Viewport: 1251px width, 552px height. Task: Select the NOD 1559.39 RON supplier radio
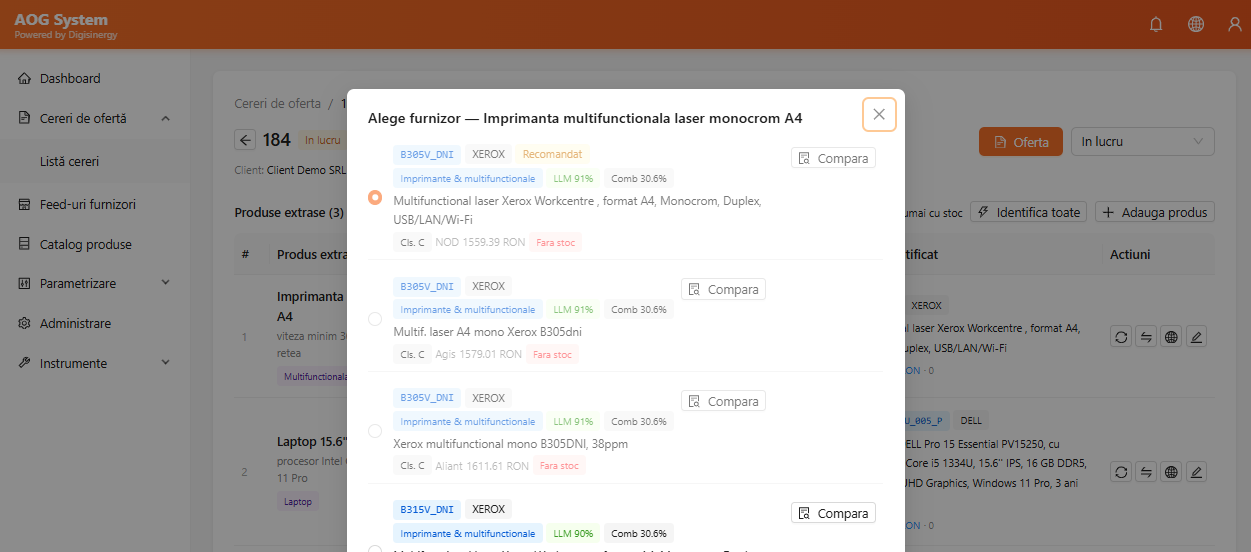(x=375, y=198)
